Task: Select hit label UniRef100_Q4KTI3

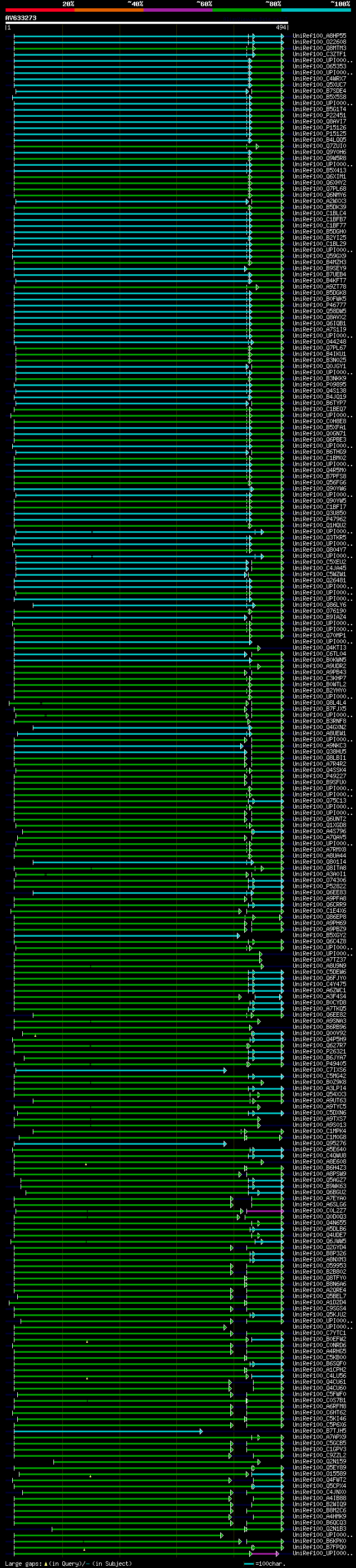Action: [x=319, y=647]
